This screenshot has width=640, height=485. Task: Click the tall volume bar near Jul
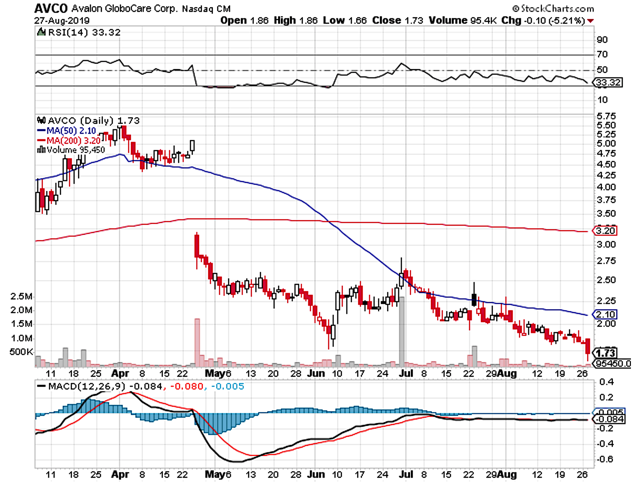[x=402, y=331]
